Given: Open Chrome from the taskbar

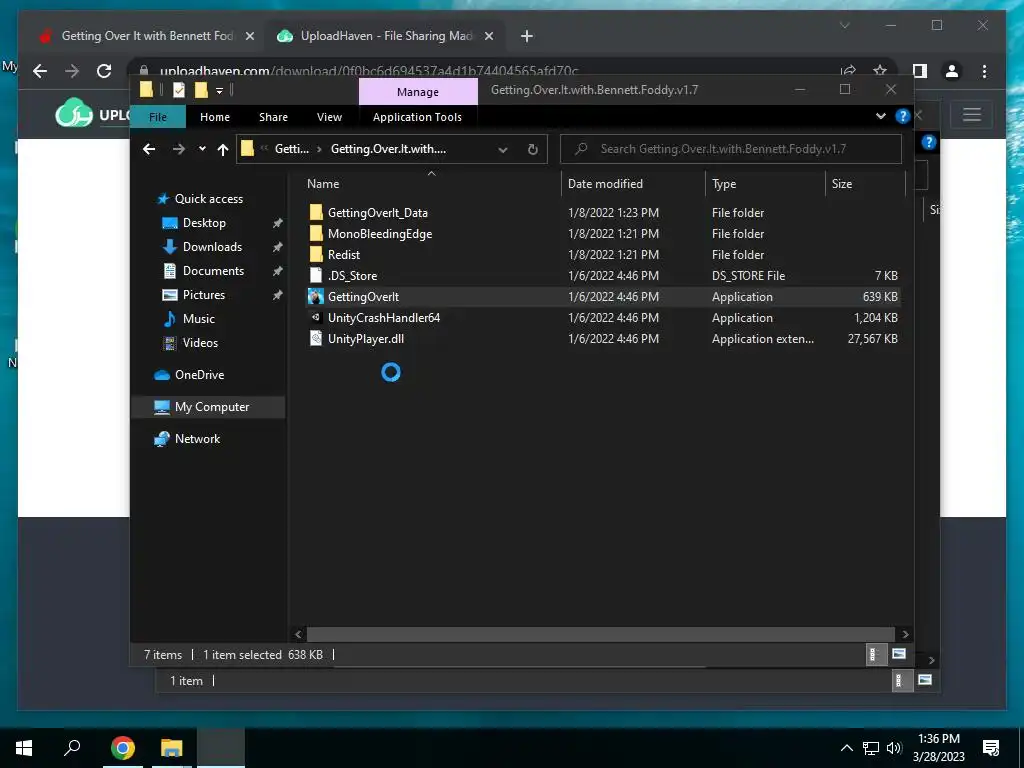Looking at the screenshot, I should pos(123,748).
